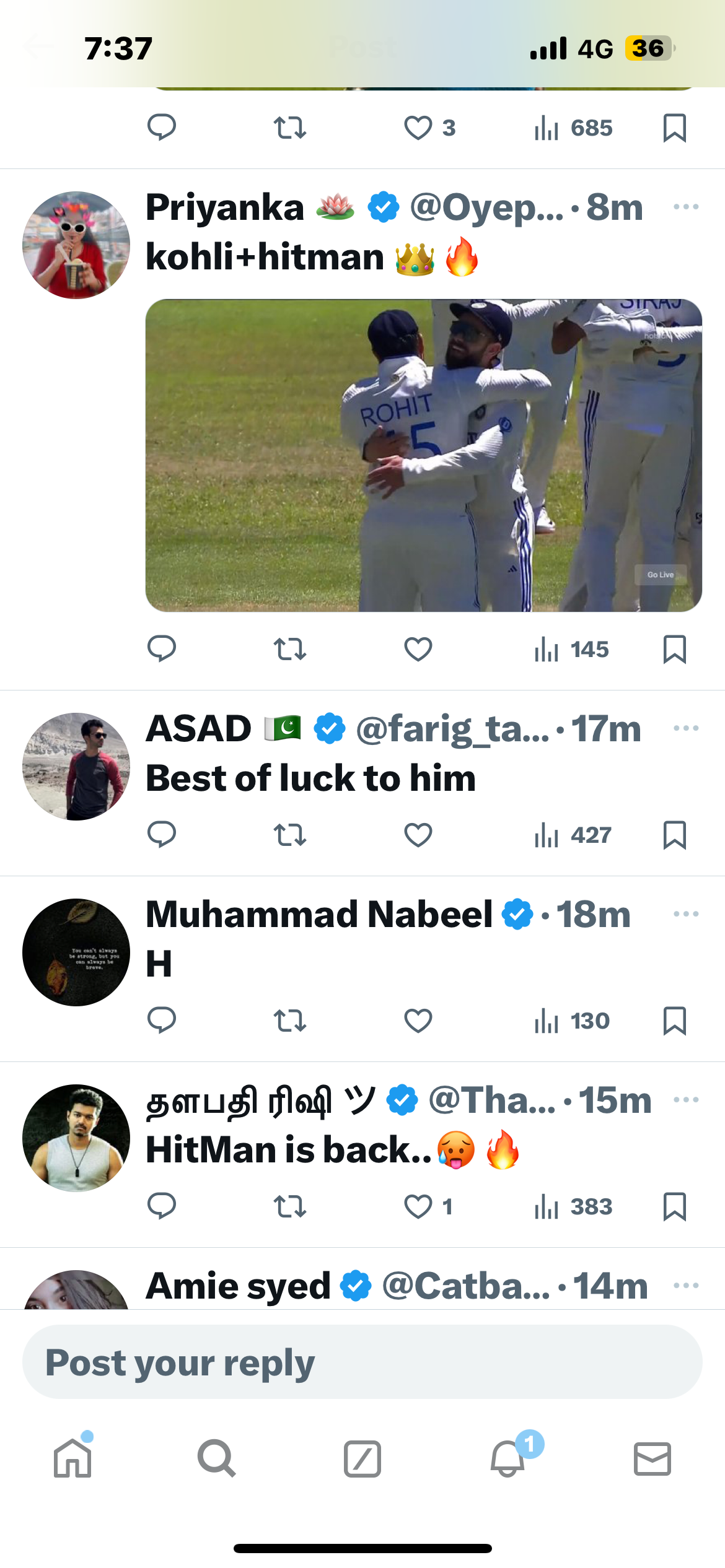Like the 'Best of luck to him' post
Image resolution: width=725 pixels, height=1568 pixels.
(418, 835)
